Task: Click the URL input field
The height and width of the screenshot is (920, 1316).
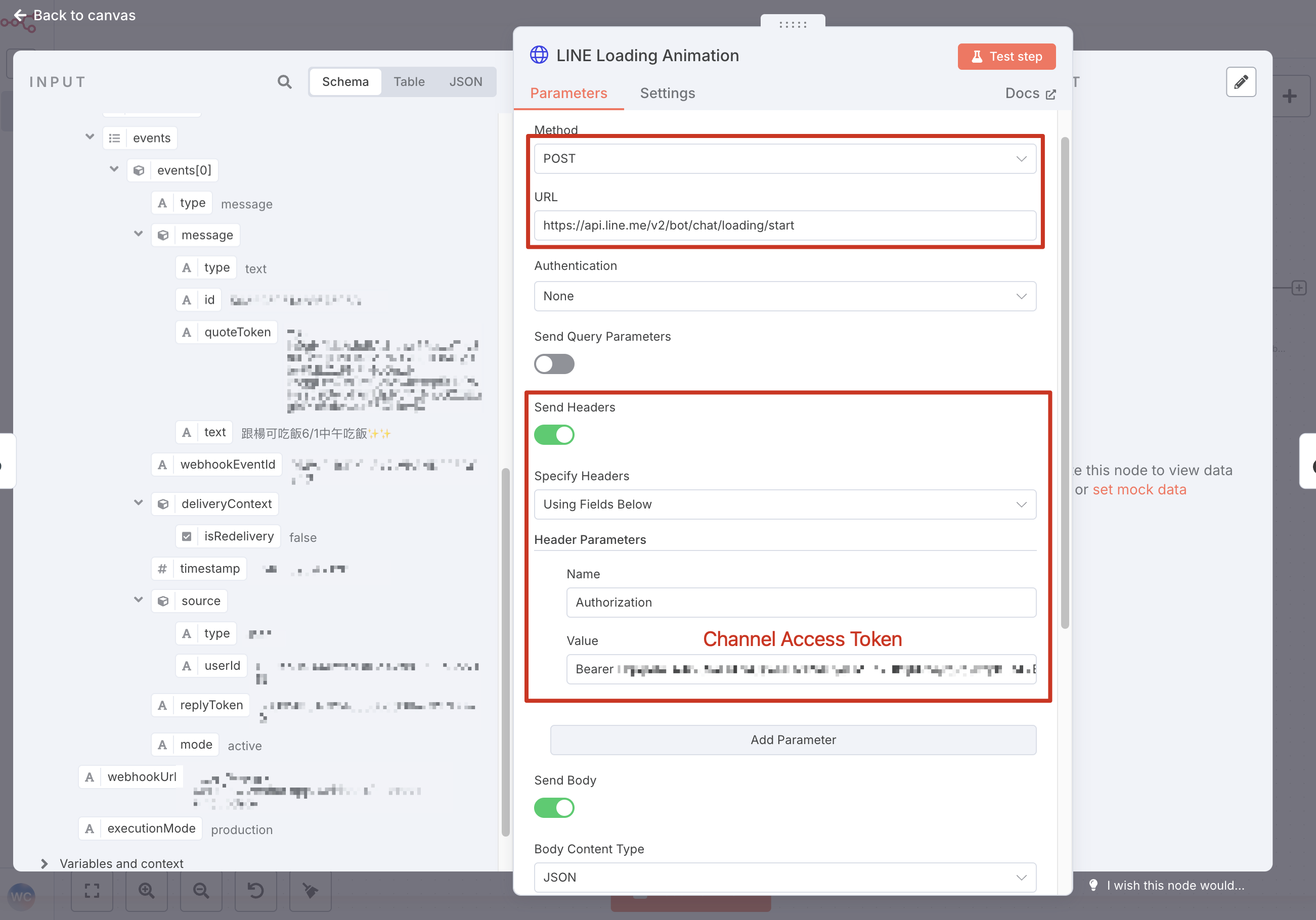Action: (784, 226)
